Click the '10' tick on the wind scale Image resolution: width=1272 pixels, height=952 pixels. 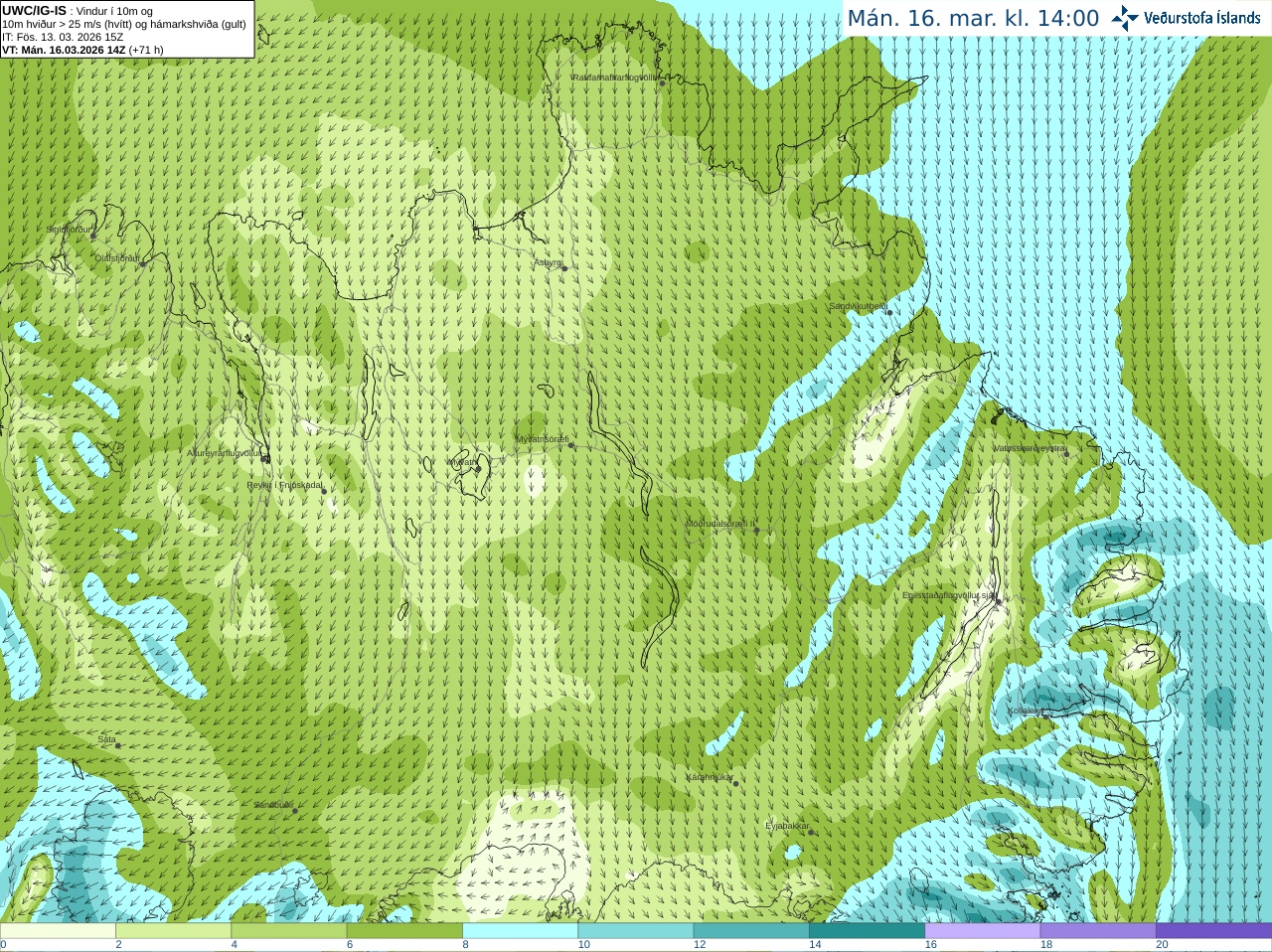[x=584, y=945]
